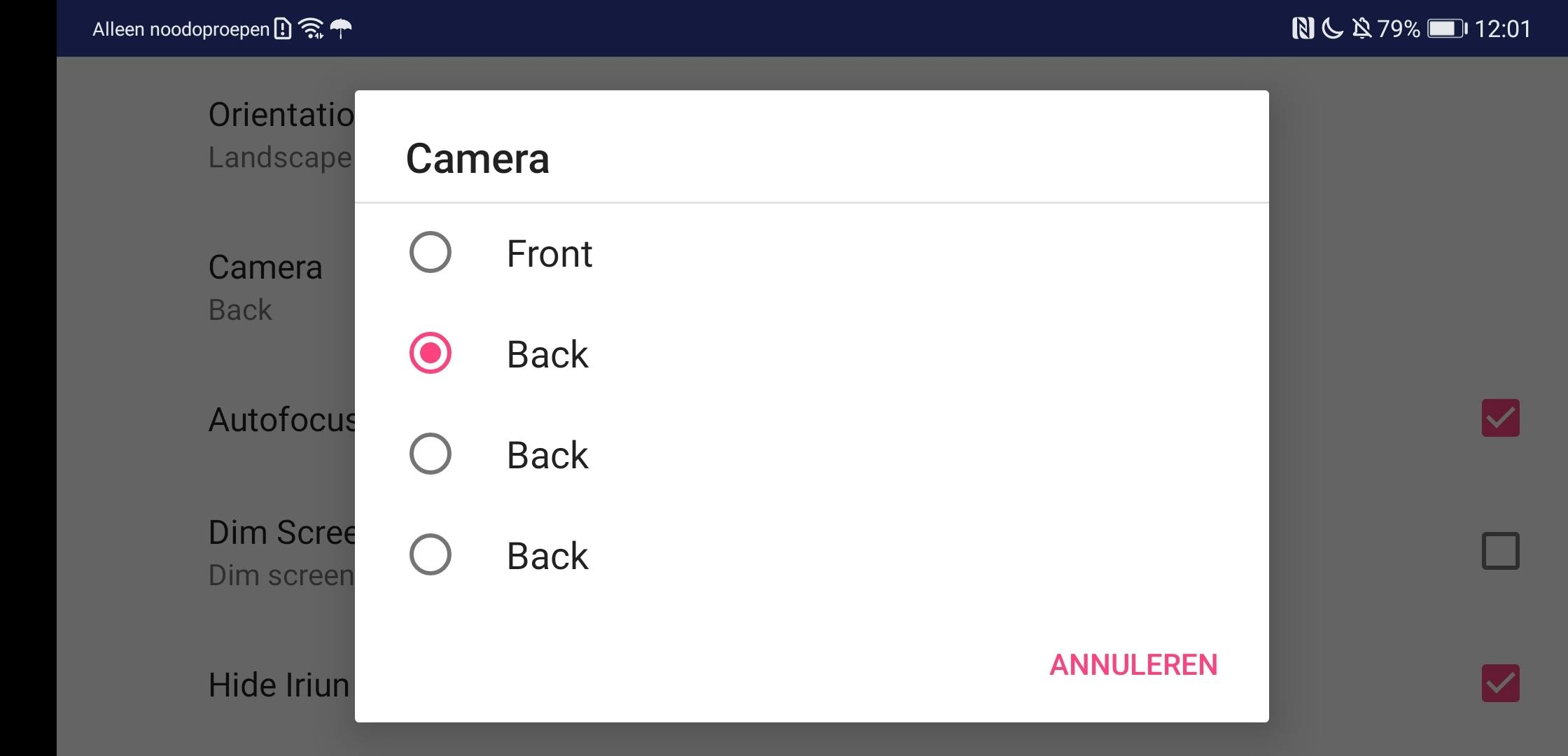Enable the Dim Screen checkbox
The image size is (1568, 756).
coord(1500,551)
